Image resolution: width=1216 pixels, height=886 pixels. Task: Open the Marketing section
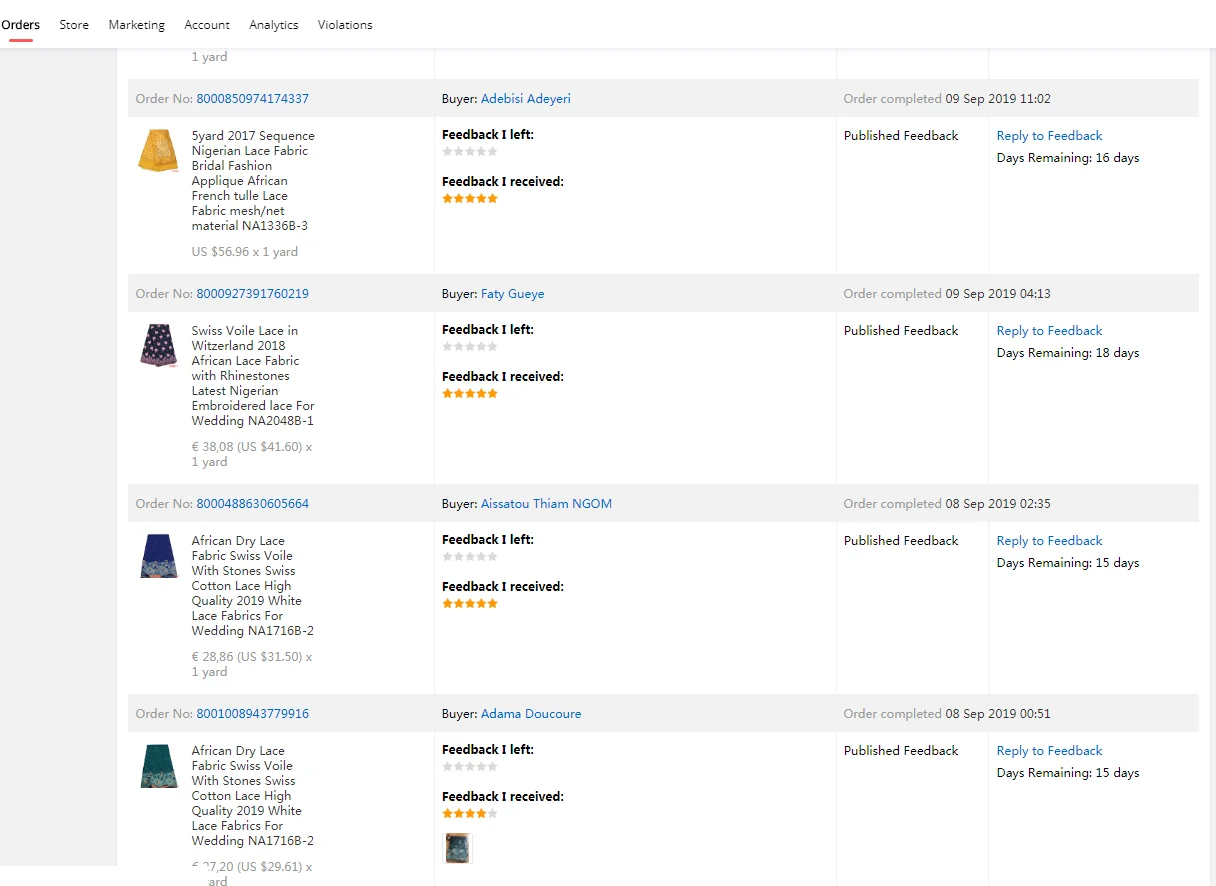click(x=137, y=25)
